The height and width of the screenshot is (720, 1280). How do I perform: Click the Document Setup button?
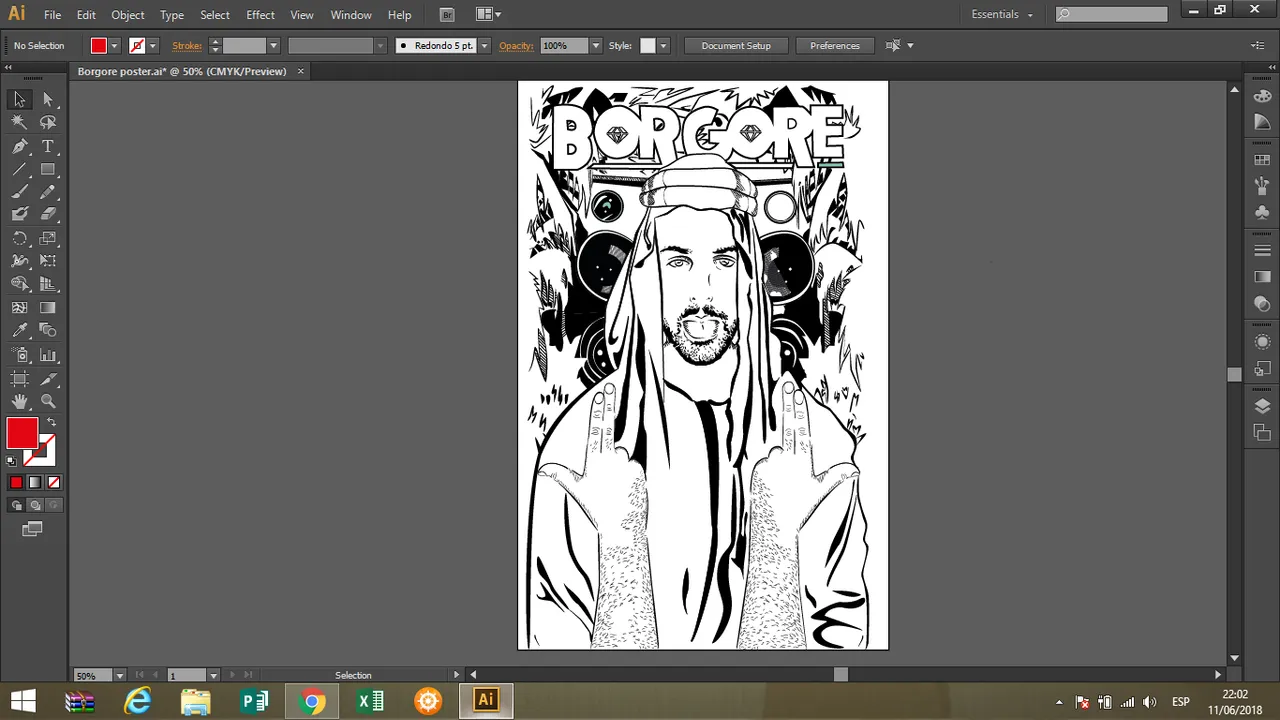pyautogui.click(x=736, y=46)
